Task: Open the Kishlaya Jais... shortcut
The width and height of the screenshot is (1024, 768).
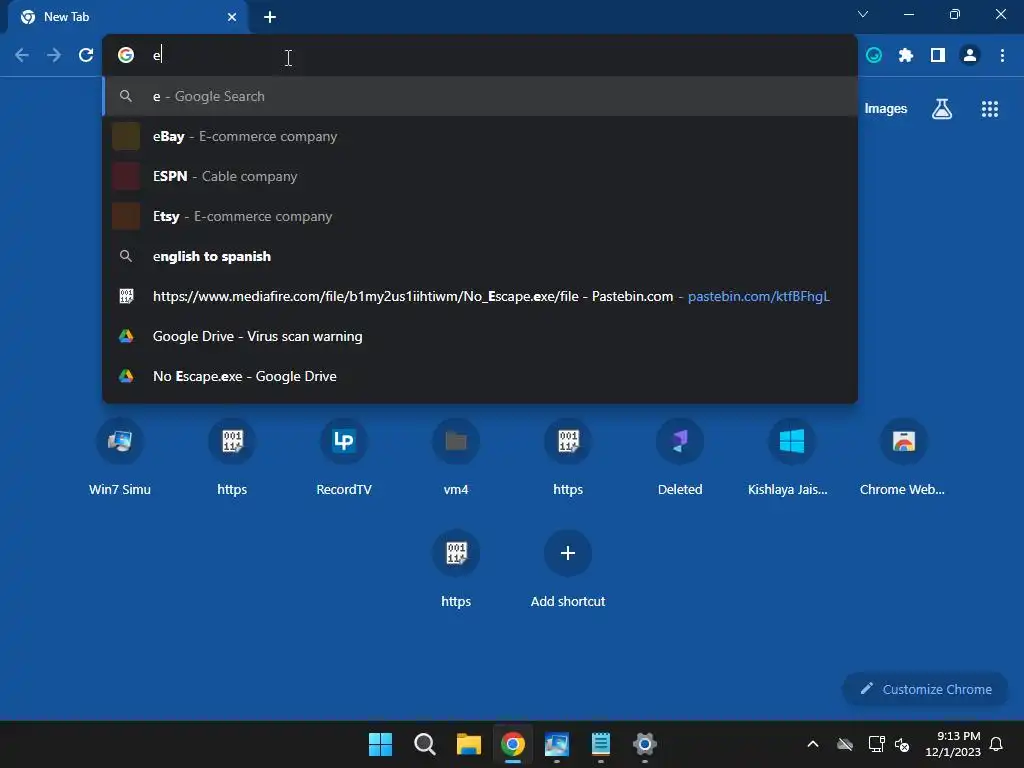Action: 792,456
